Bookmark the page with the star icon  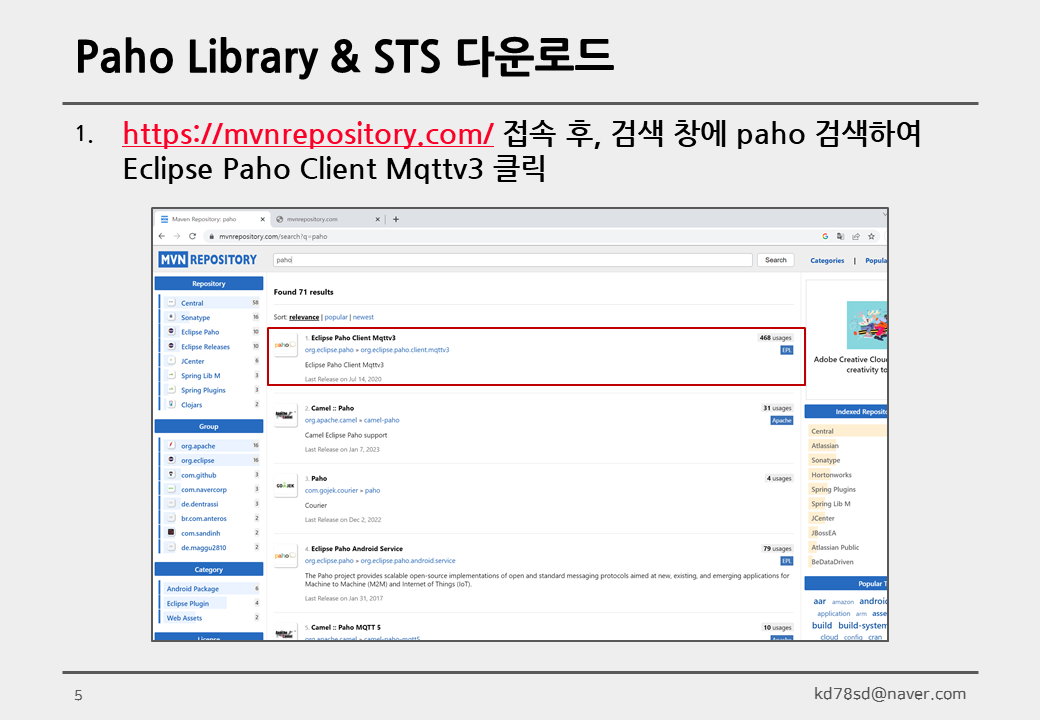click(x=872, y=236)
